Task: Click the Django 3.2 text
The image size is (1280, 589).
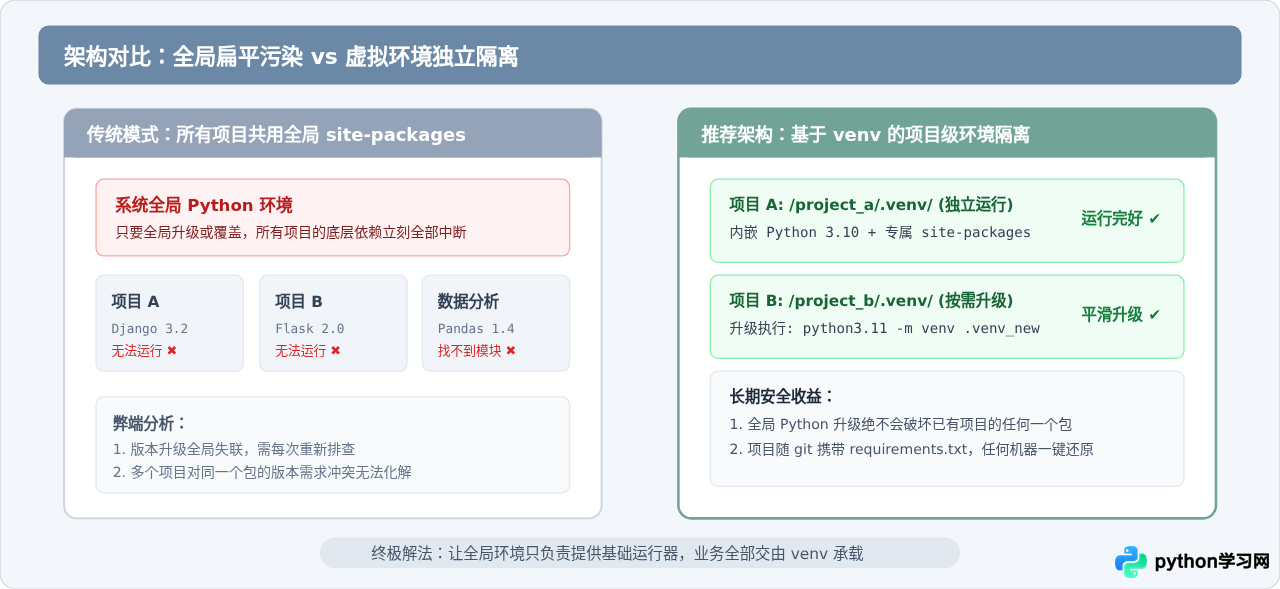Action: coord(150,328)
